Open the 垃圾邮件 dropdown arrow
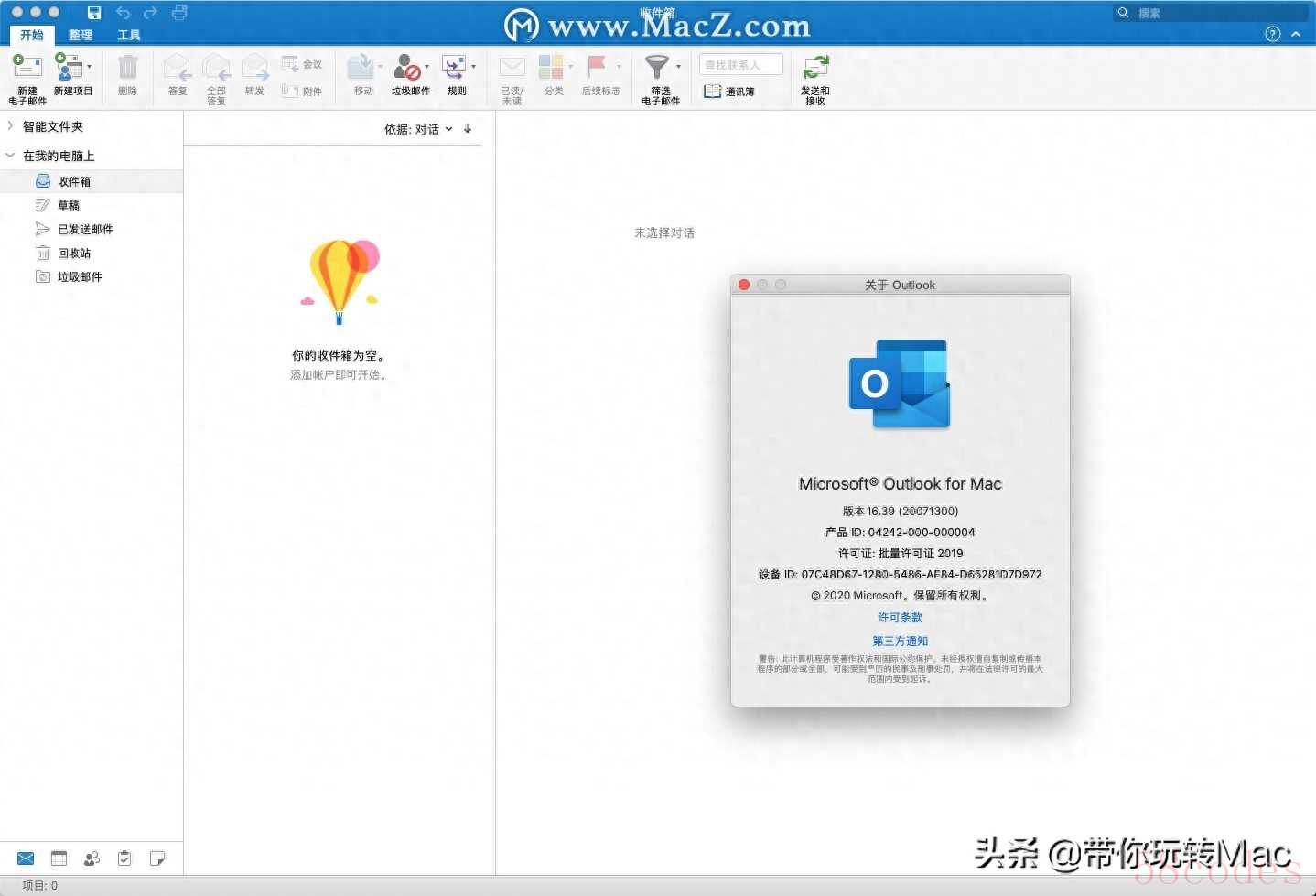The height and width of the screenshot is (896, 1316). click(426, 67)
